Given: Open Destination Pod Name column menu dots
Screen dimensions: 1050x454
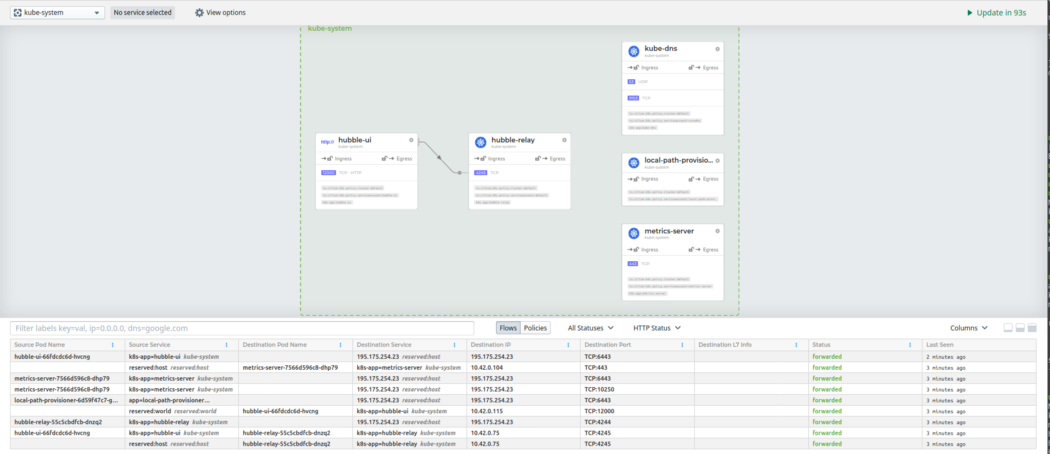Looking at the screenshot, I should [x=341, y=345].
